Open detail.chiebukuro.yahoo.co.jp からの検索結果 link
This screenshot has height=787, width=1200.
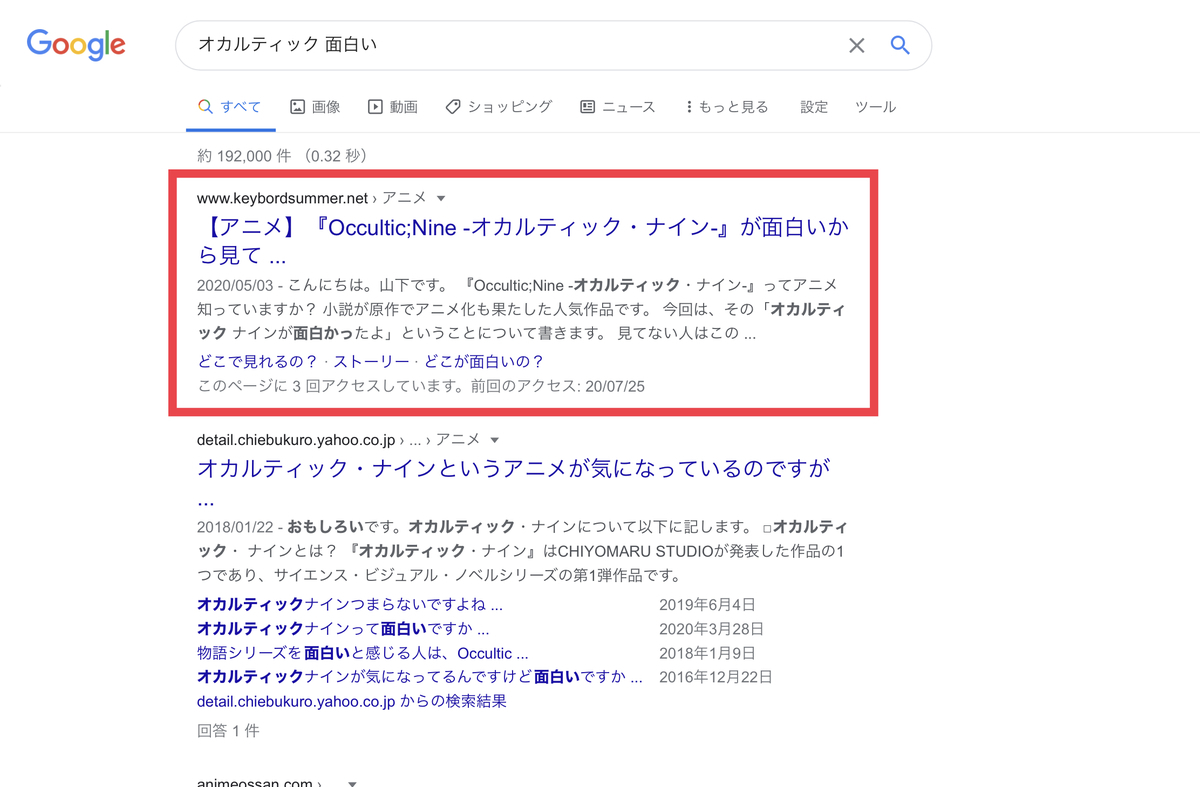(352, 702)
